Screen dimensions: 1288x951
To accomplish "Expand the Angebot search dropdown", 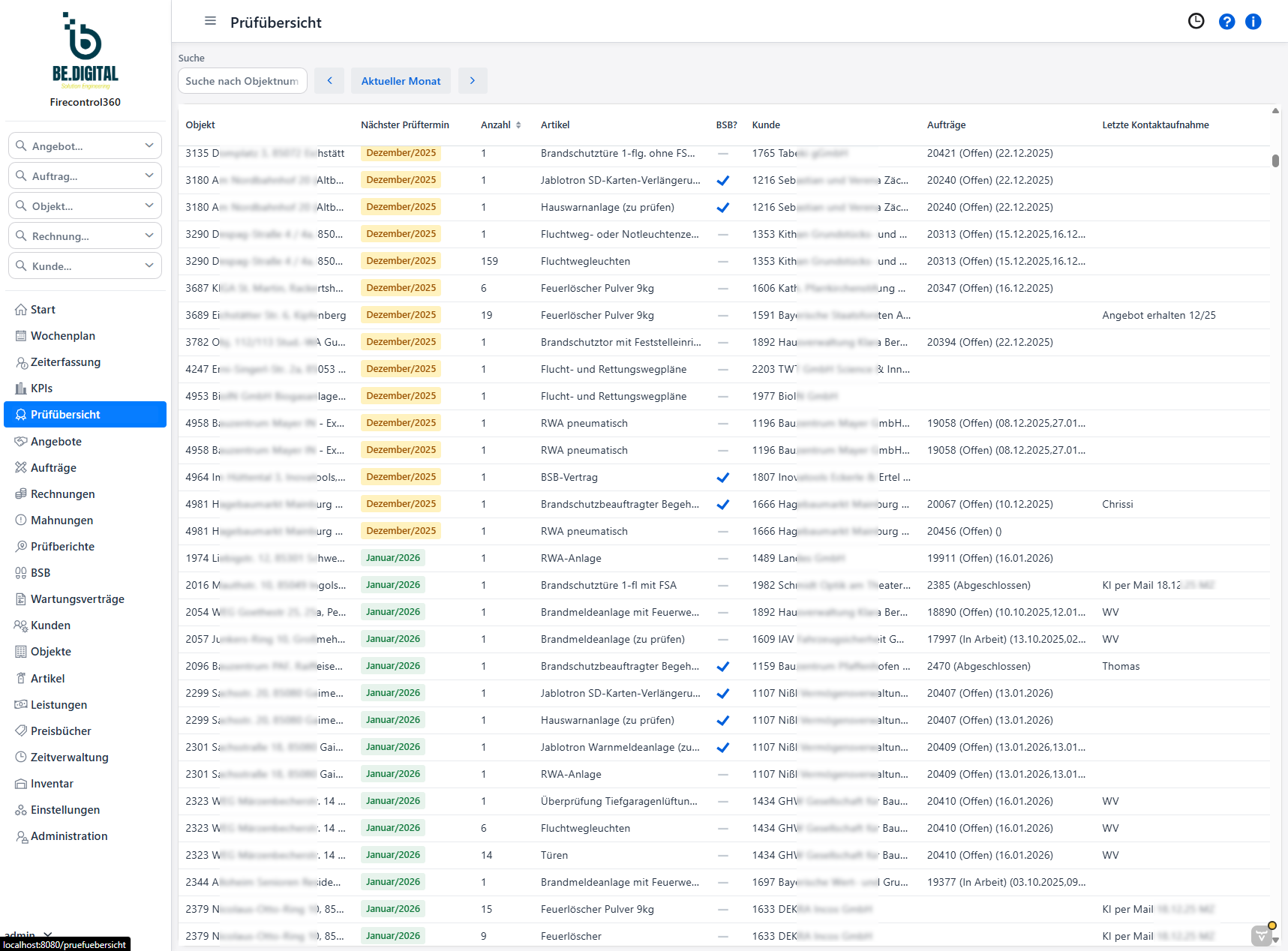I will (x=149, y=145).
